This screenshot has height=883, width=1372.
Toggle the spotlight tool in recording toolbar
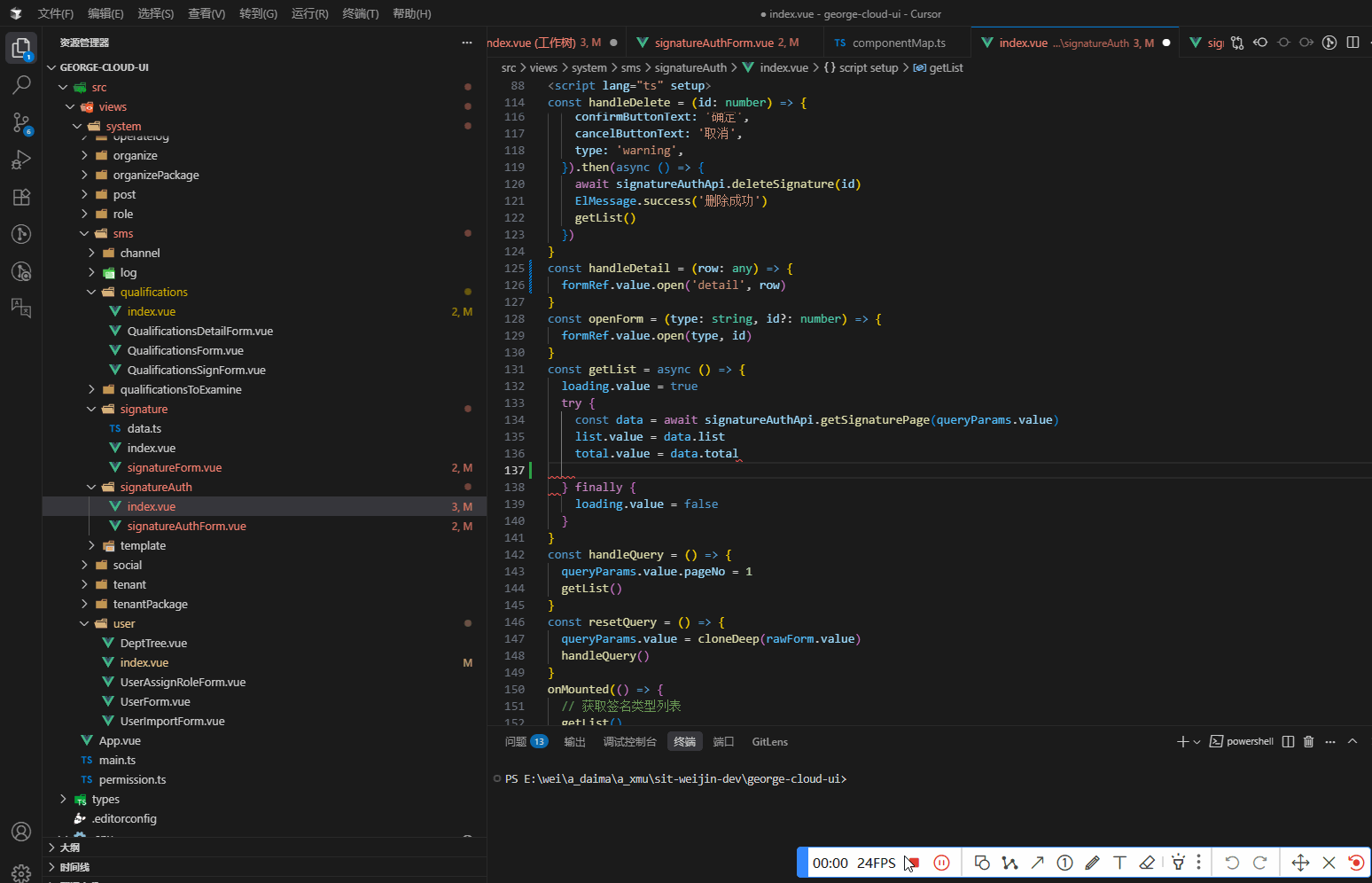pos(1178,863)
